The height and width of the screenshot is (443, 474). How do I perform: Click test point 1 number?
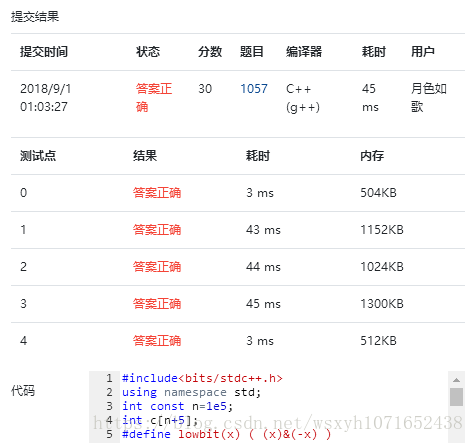(x=23, y=230)
